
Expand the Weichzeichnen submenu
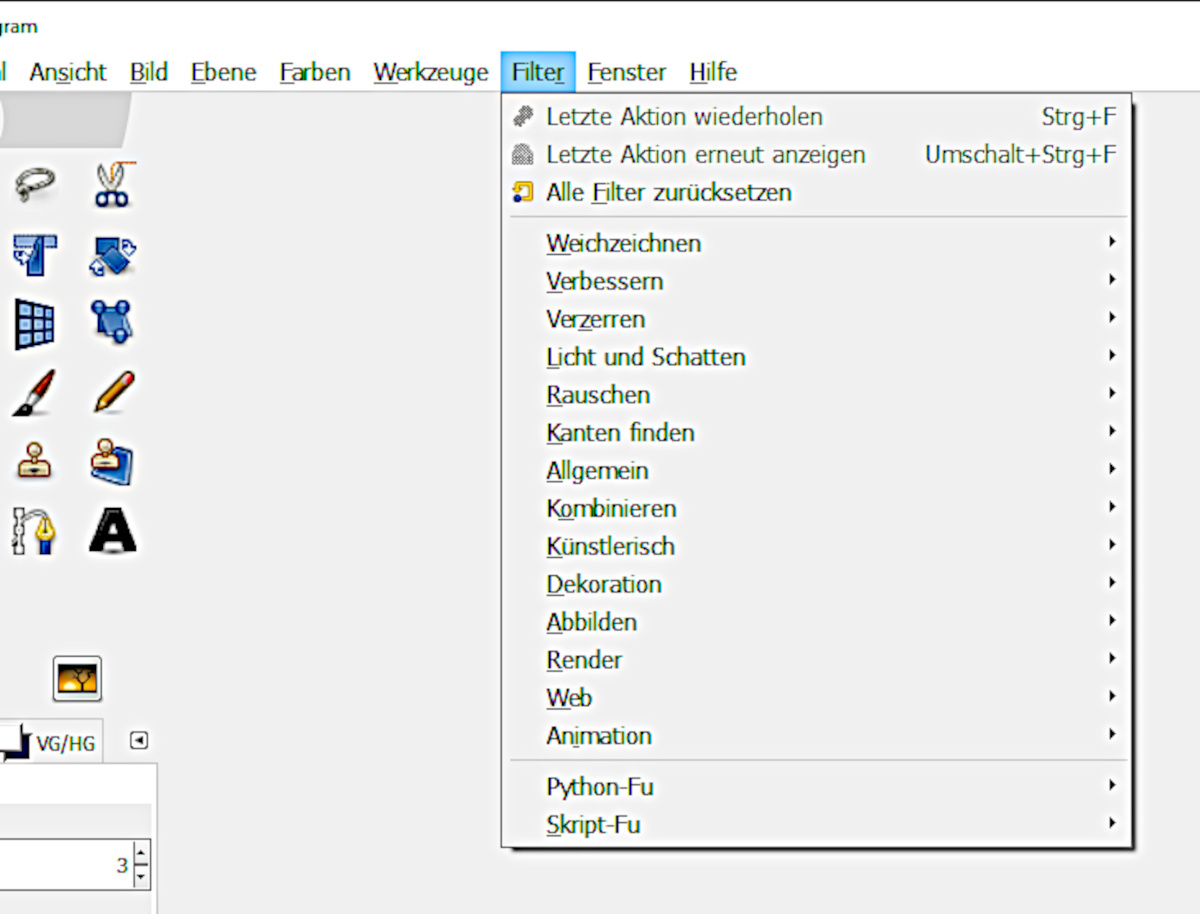624,243
